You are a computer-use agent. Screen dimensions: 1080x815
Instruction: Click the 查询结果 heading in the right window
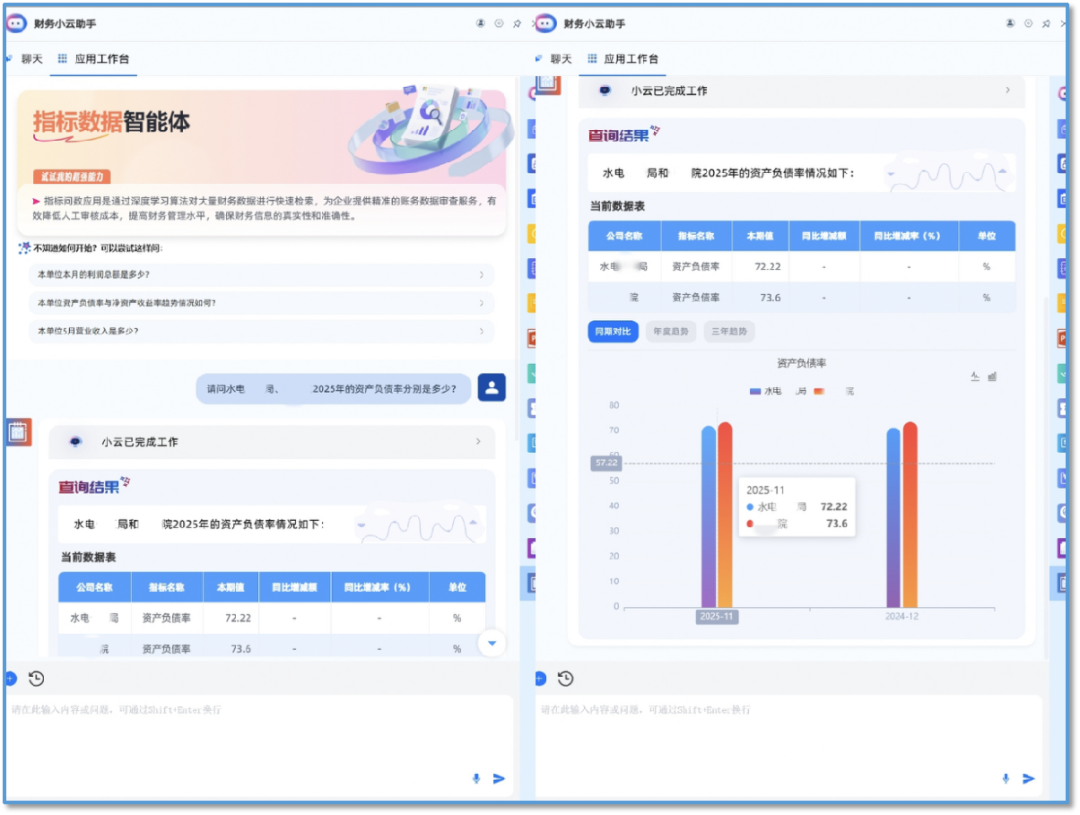619,135
